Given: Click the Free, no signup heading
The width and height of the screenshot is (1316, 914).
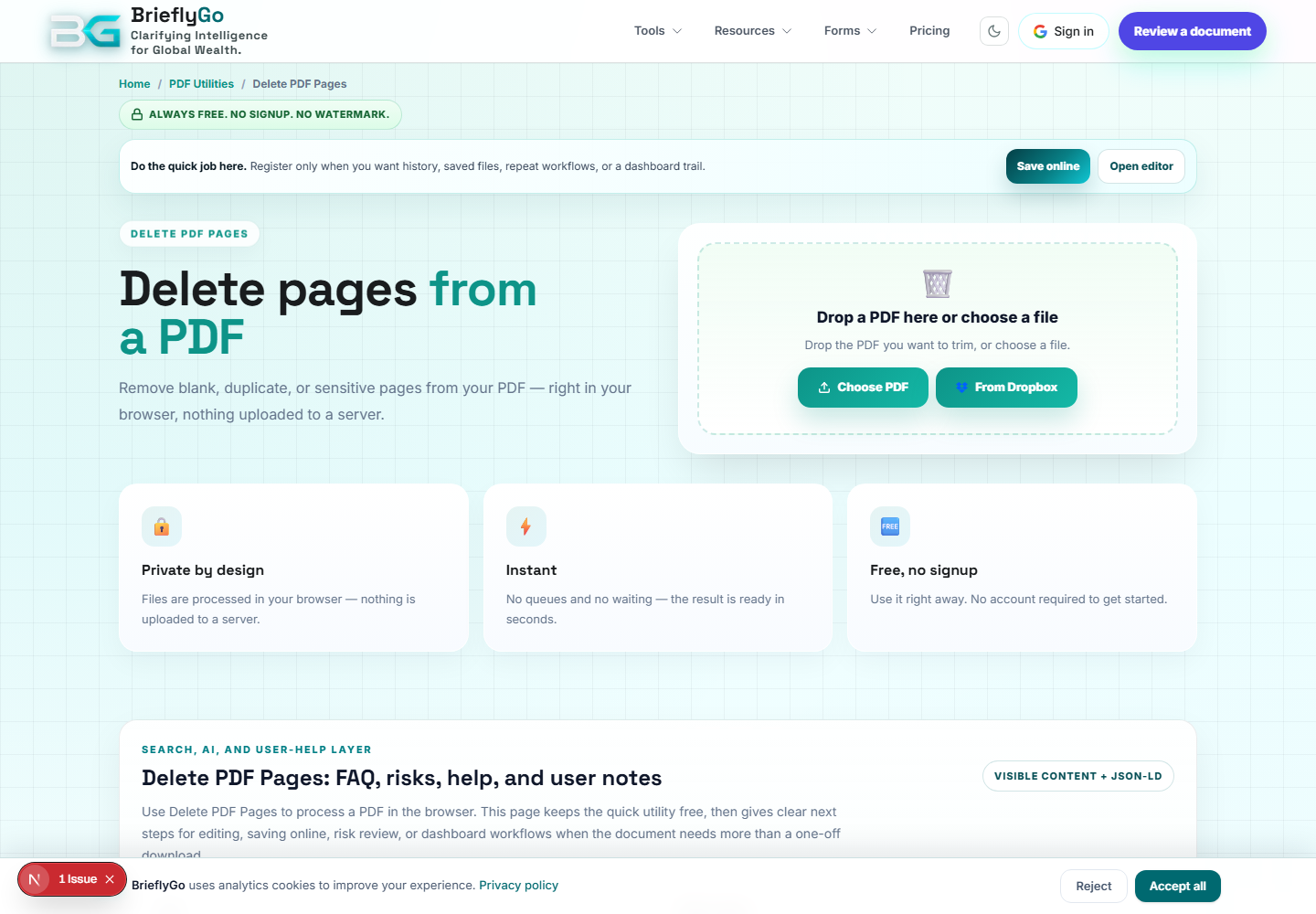Looking at the screenshot, I should 924,570.
